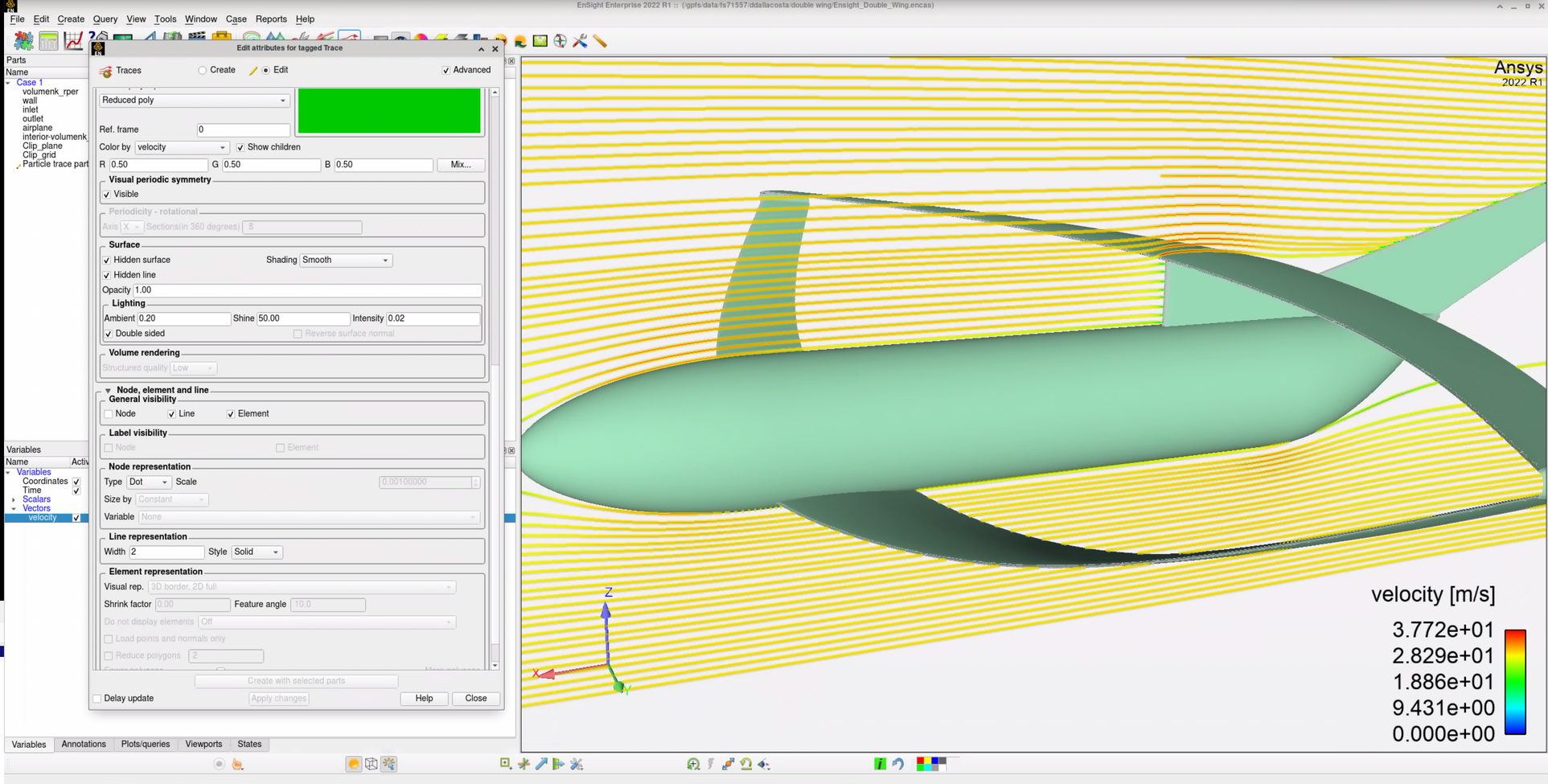Click the record circle button icon
Screen dimensions: 1548x784
219,764
